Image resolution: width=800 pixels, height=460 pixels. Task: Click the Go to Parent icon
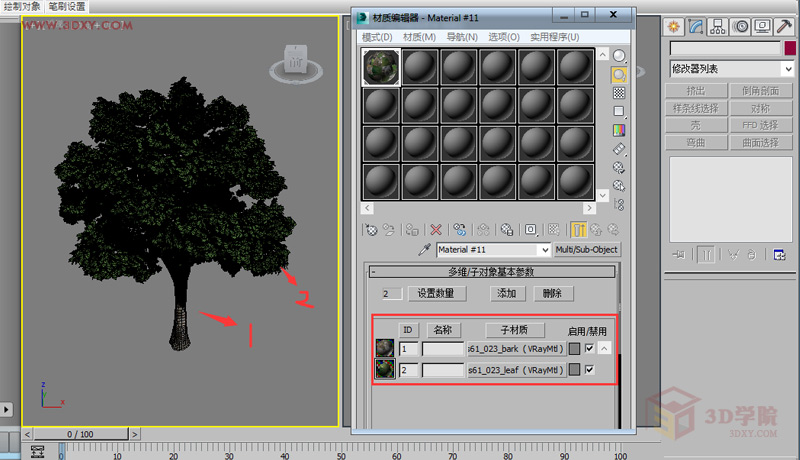click(596, 230)
